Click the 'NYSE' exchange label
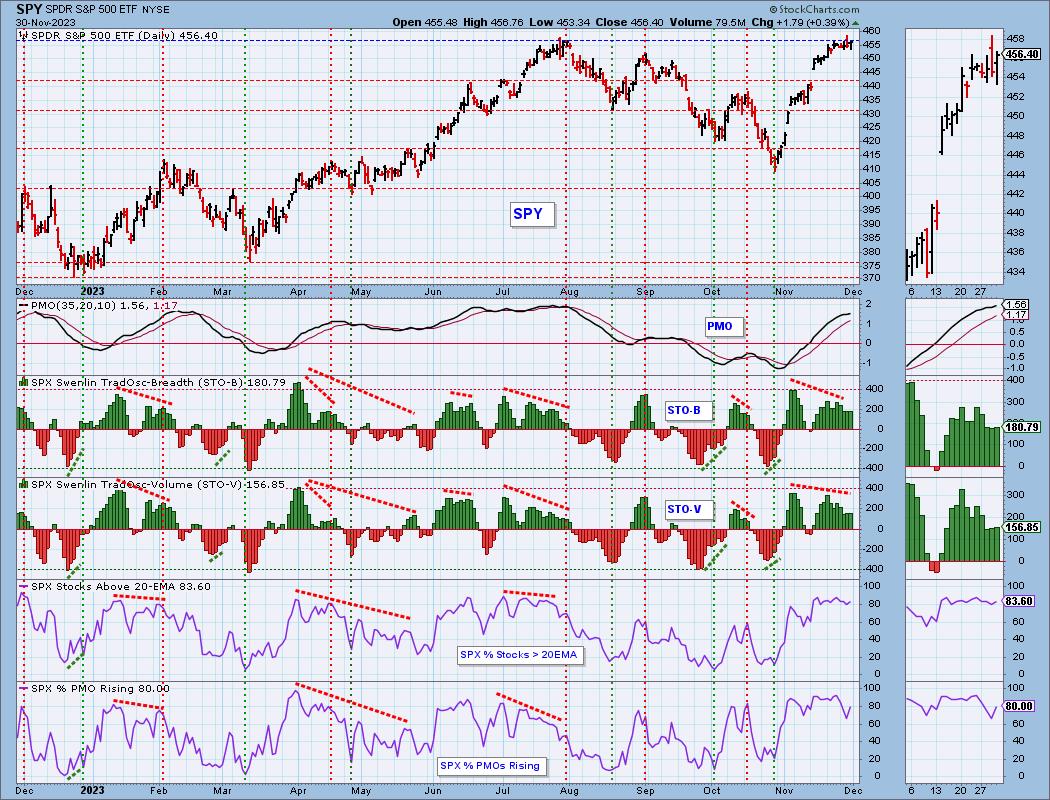 click(157, 10)
